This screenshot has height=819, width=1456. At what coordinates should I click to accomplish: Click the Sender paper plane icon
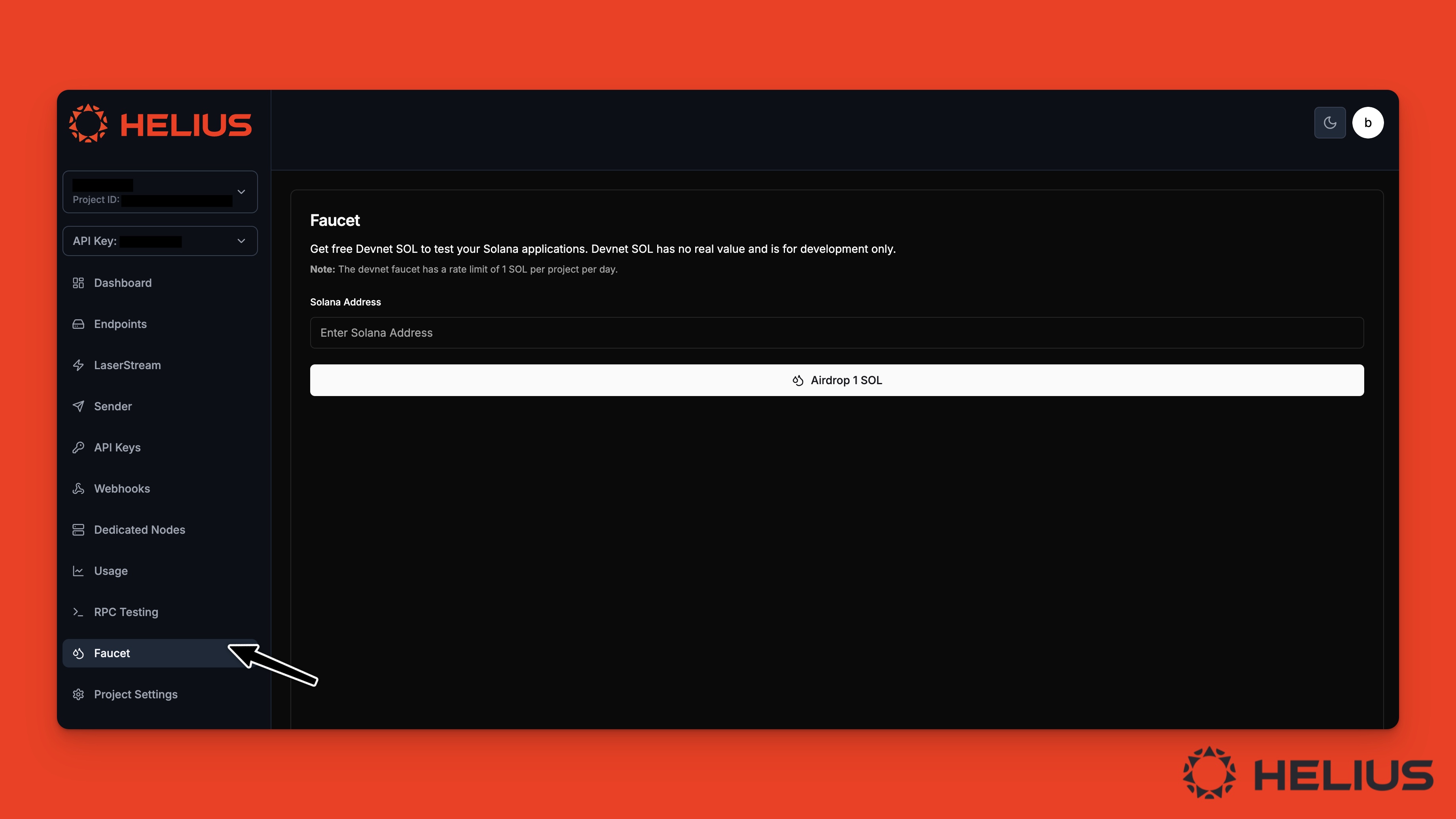point(78,406)
